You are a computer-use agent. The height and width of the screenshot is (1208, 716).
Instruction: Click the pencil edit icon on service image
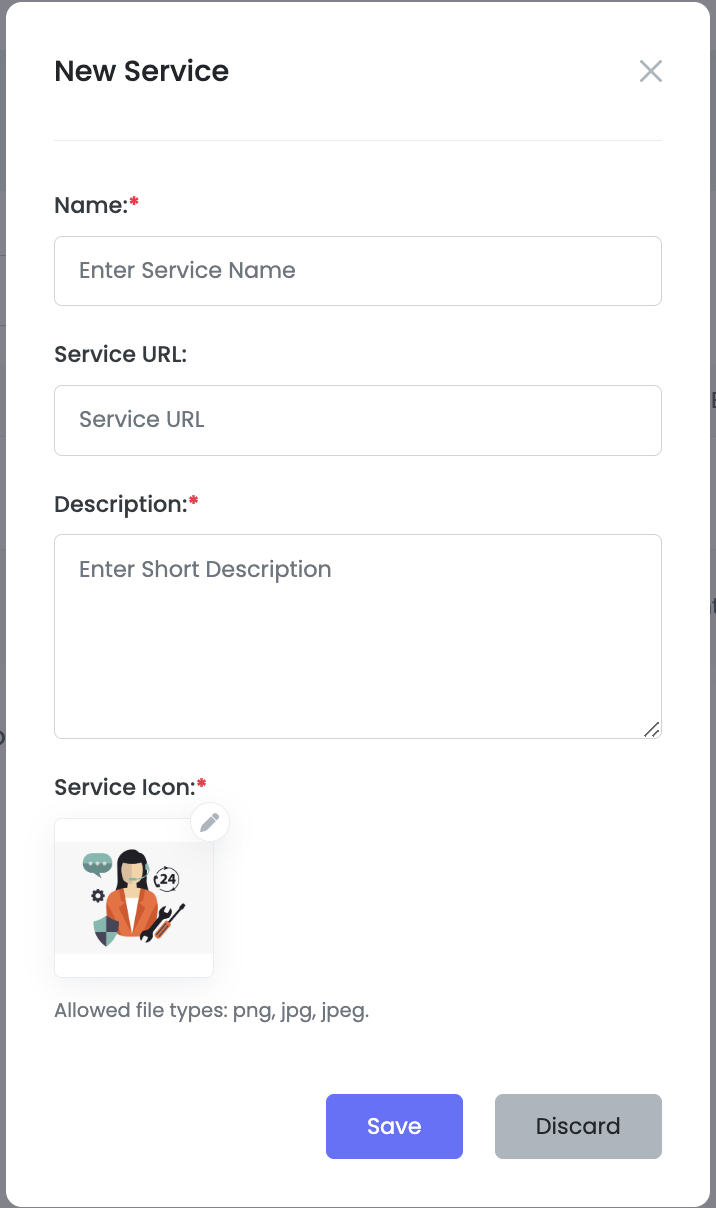click(x=210, y=822)
